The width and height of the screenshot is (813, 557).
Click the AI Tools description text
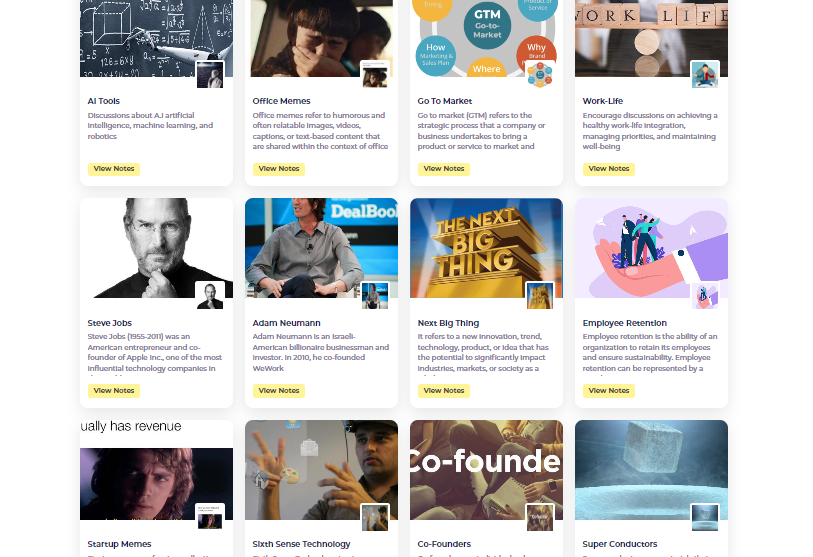[150, 126]
